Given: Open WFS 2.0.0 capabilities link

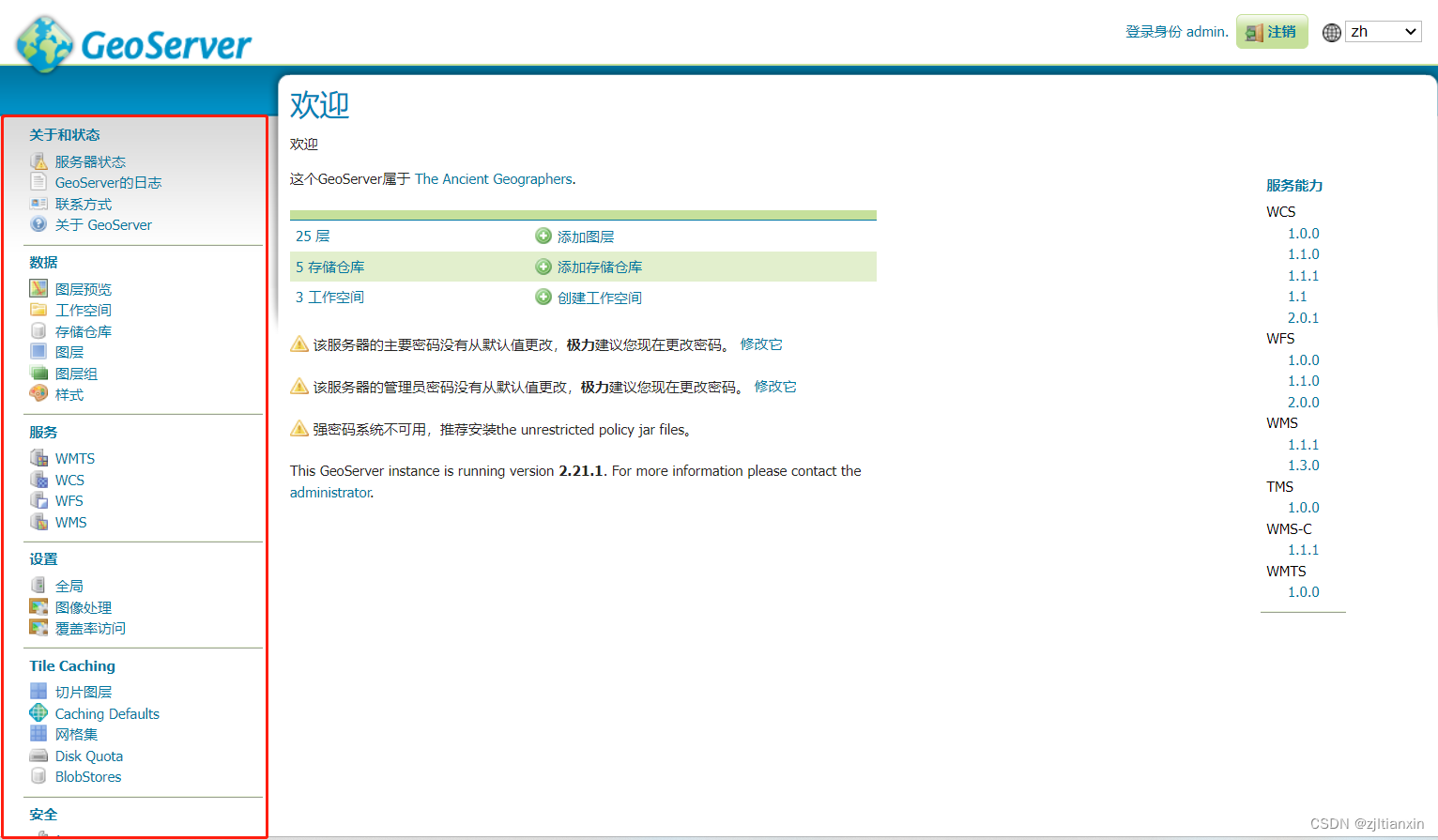Looking at the screenshot, I should pos(1303,402).
